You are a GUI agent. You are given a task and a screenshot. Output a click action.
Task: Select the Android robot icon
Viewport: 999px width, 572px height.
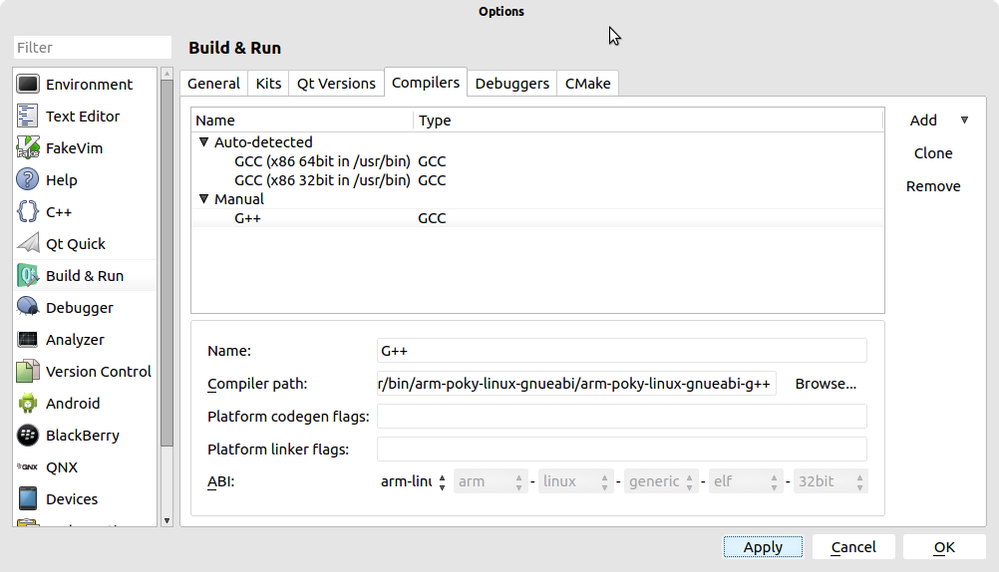(x=28, y=404)
